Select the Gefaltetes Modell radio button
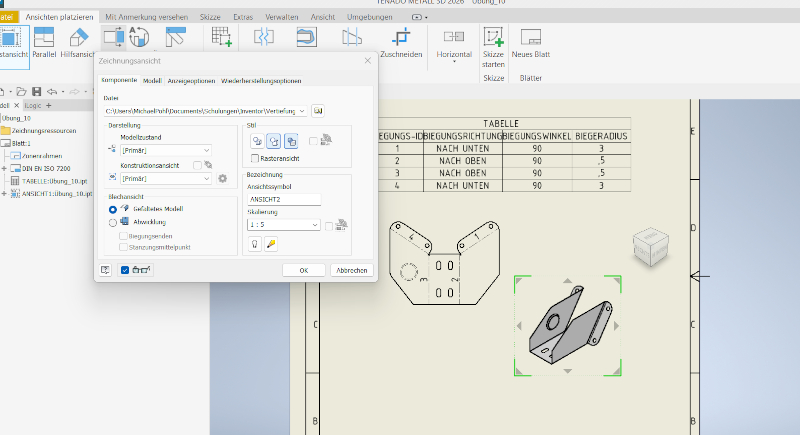The image size is (800, 435). pyautogui.click(x=113, y=209)
